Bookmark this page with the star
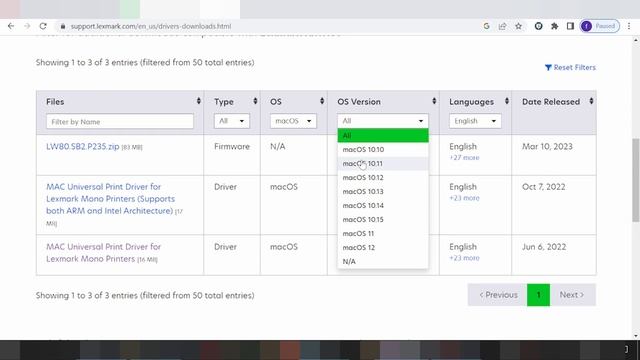Viewport: 640px width, 360px height. coord(518,26)
